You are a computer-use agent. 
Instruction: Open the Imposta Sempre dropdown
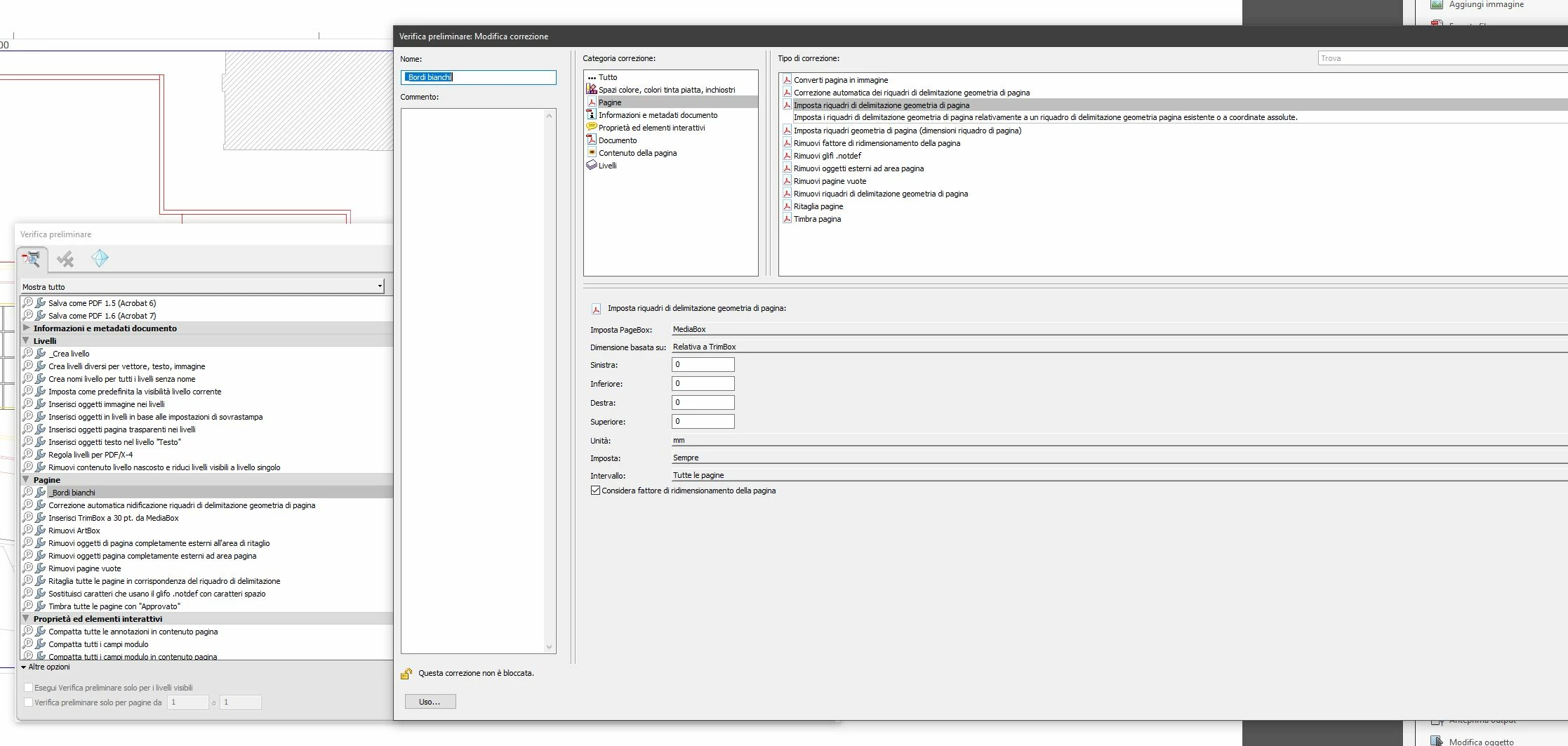(1119, 458)
